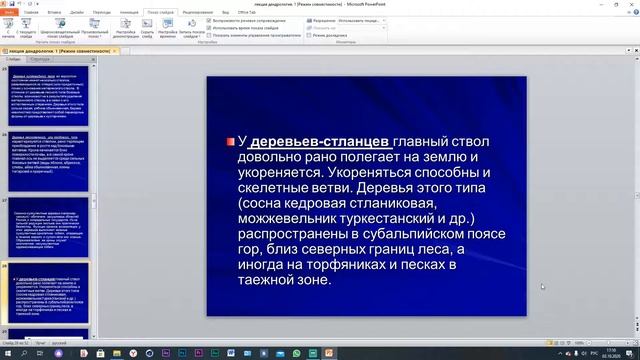Enable Presenter View (Режим докладчика) checkbox
Viewport: 640px width, 360px height.
(x=309, y=36)
